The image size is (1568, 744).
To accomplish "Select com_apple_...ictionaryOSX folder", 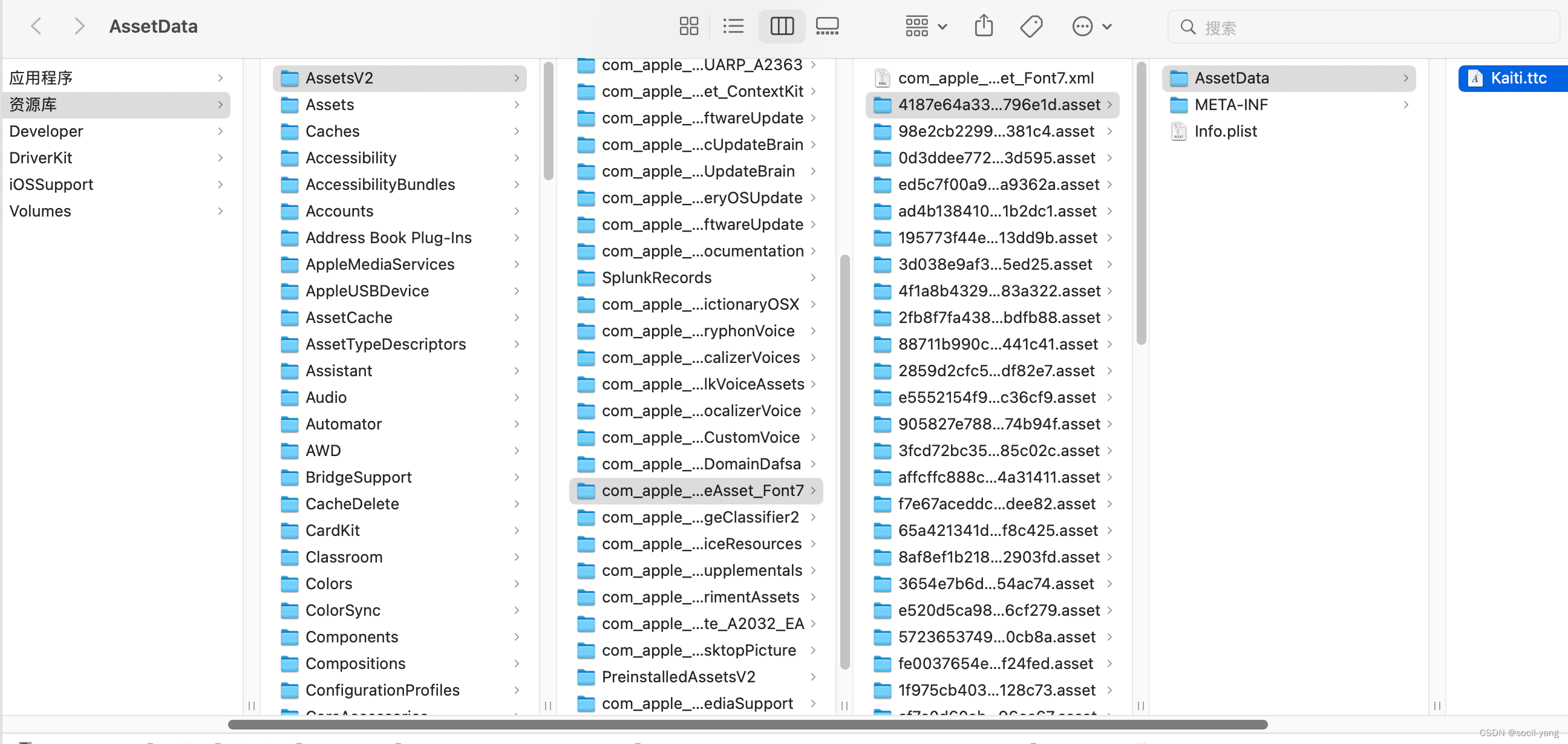I will 696,304.
